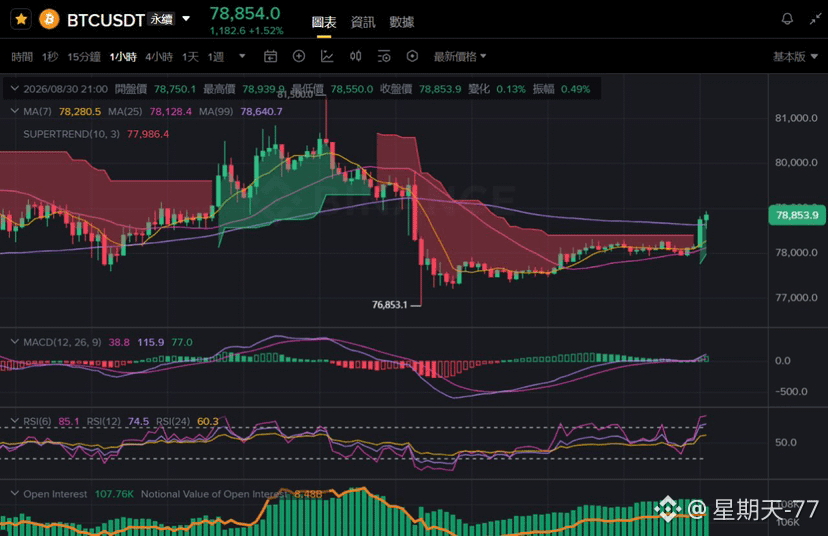Select the 1秒 interval
This screenshot has width=828, height=536.
[50, 57]
